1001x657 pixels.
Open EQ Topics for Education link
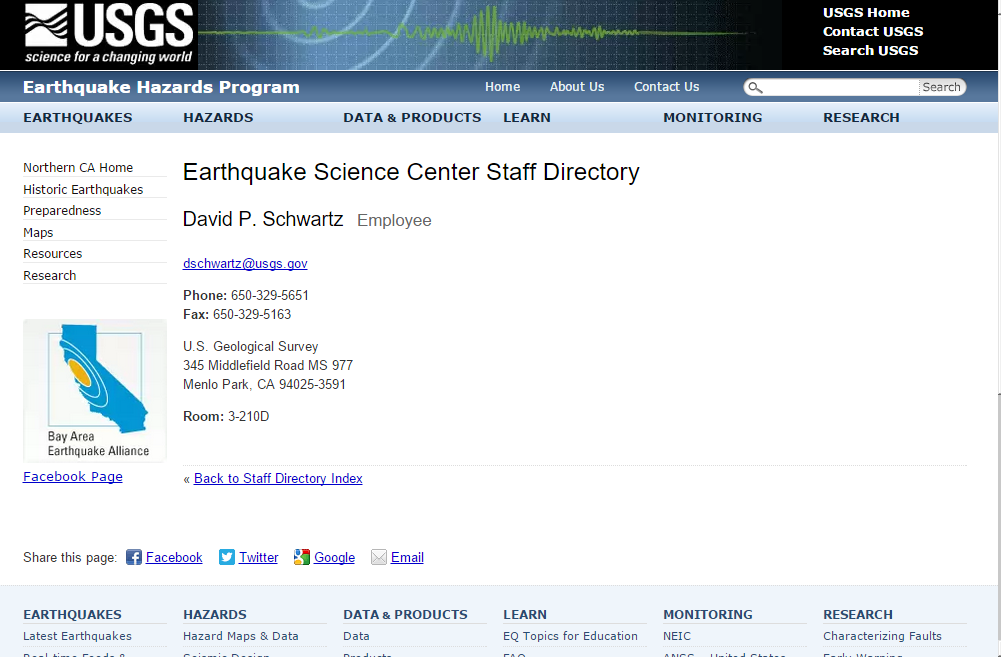tap(570, 637)
